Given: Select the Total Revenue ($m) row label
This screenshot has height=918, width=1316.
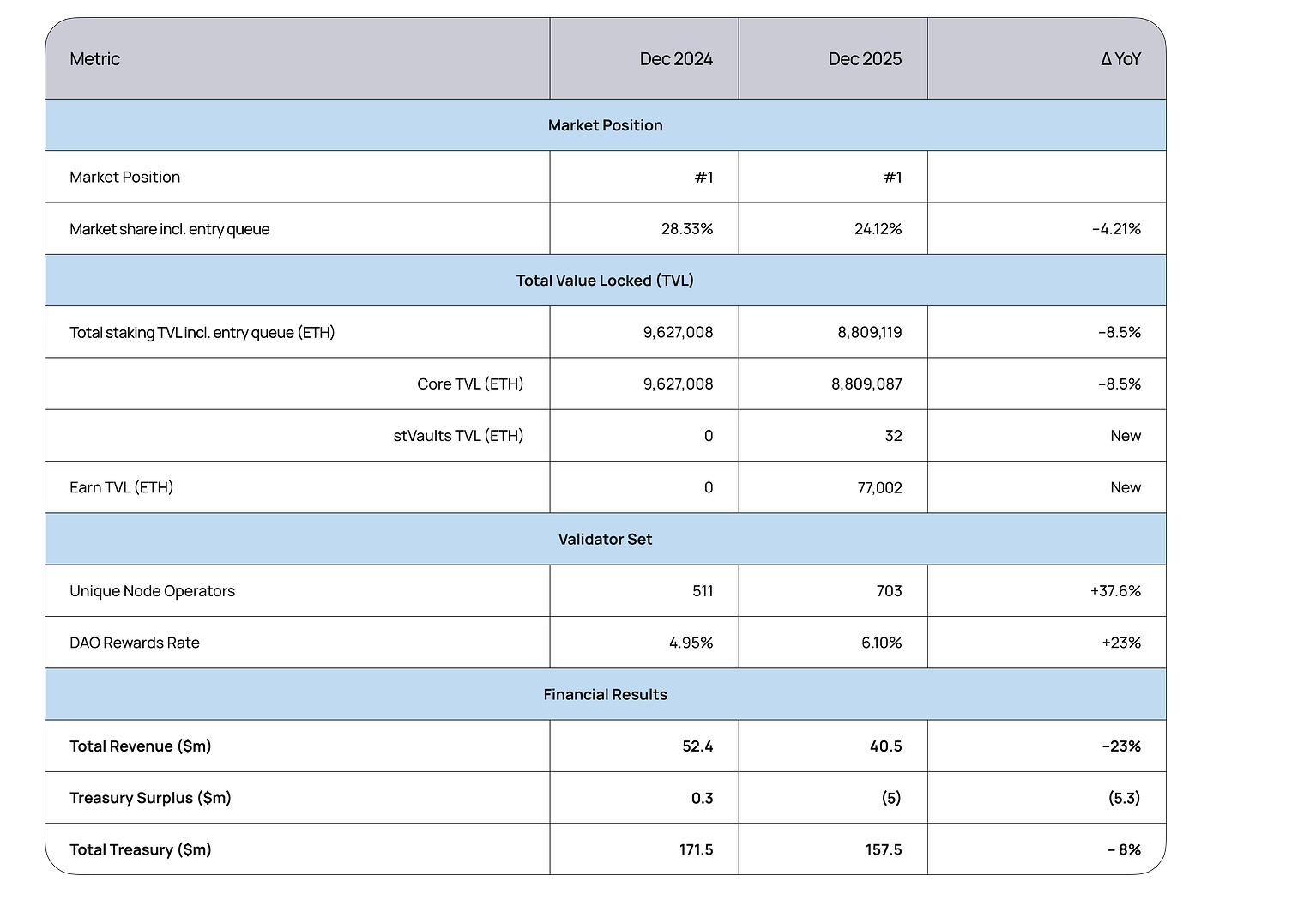Looking at the screenshot, I should pyautogui.click(x=140, y=746).
